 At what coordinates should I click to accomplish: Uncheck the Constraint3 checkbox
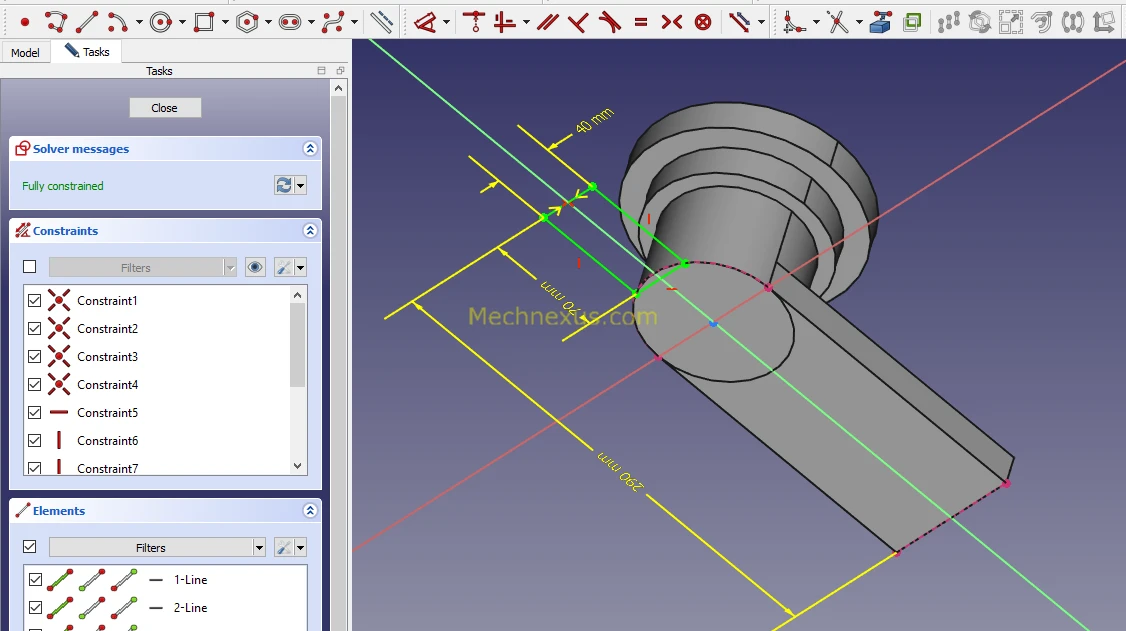pyautogui.click(x=35, y=357)
